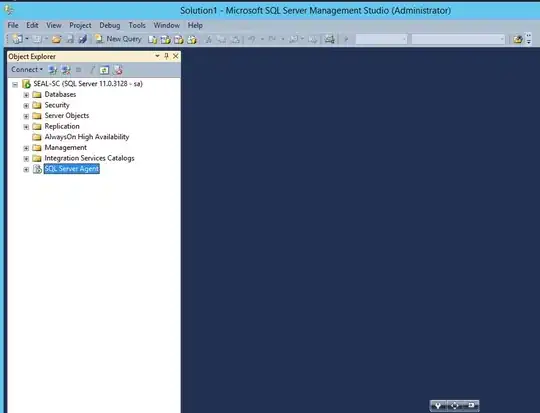Click the four-arrow move icon on floating bar

pos(454,406)
